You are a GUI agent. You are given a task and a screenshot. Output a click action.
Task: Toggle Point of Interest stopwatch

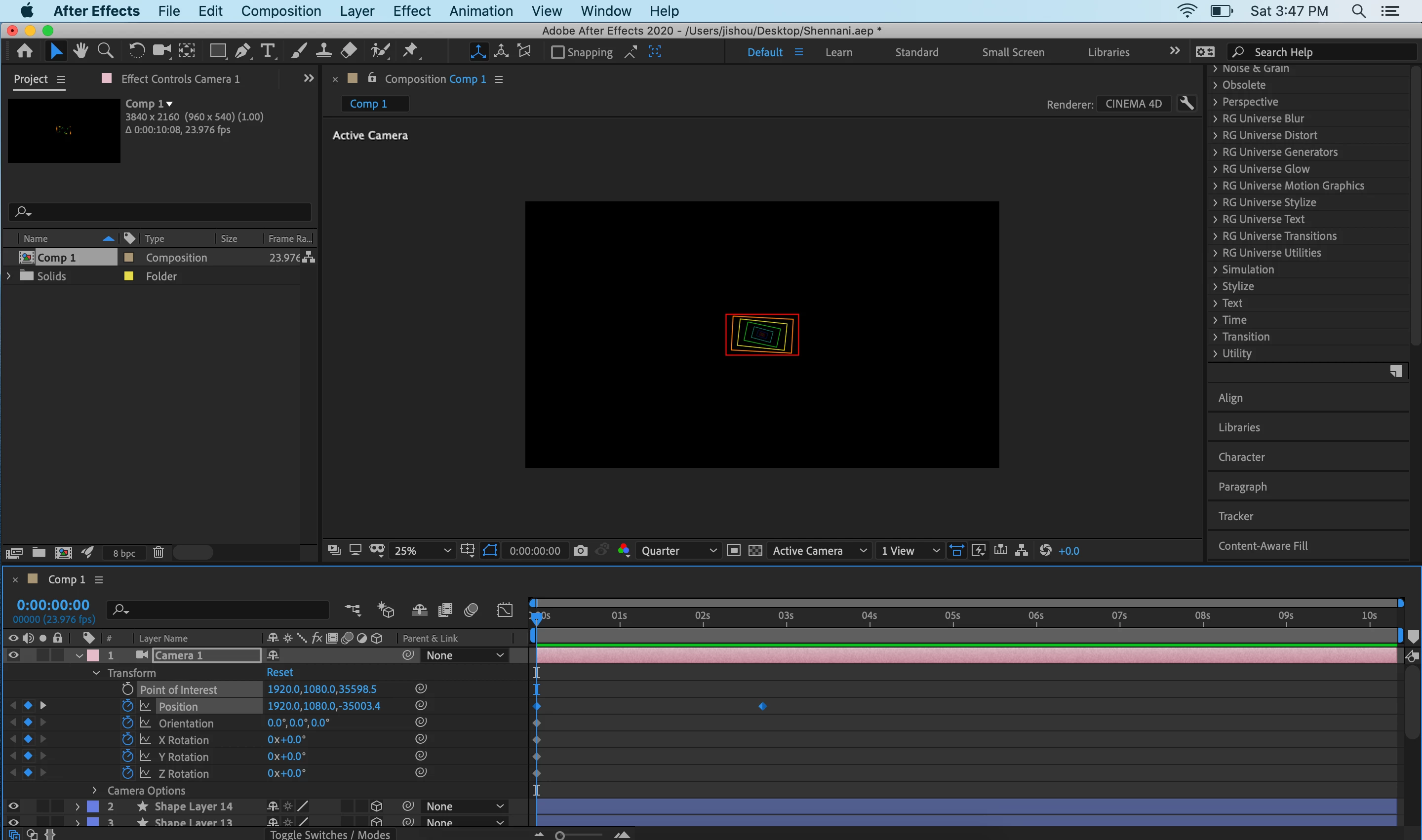(x=127, y=689)
